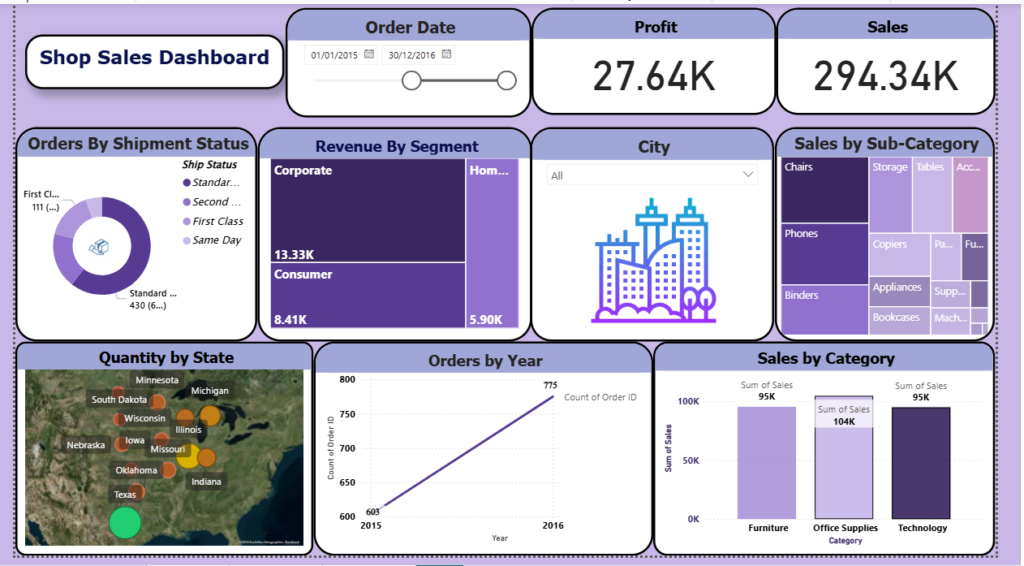Click the Standard 430 data label
Image resolution: width=1024 pixels, height=566 pixels.
151,299
